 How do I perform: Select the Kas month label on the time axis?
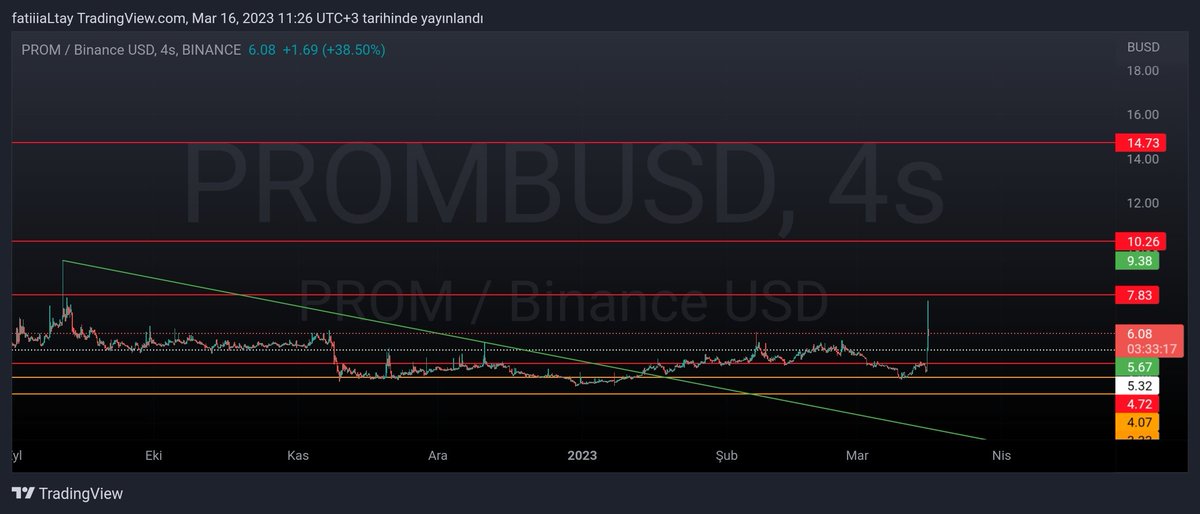[x=300, y=456]
